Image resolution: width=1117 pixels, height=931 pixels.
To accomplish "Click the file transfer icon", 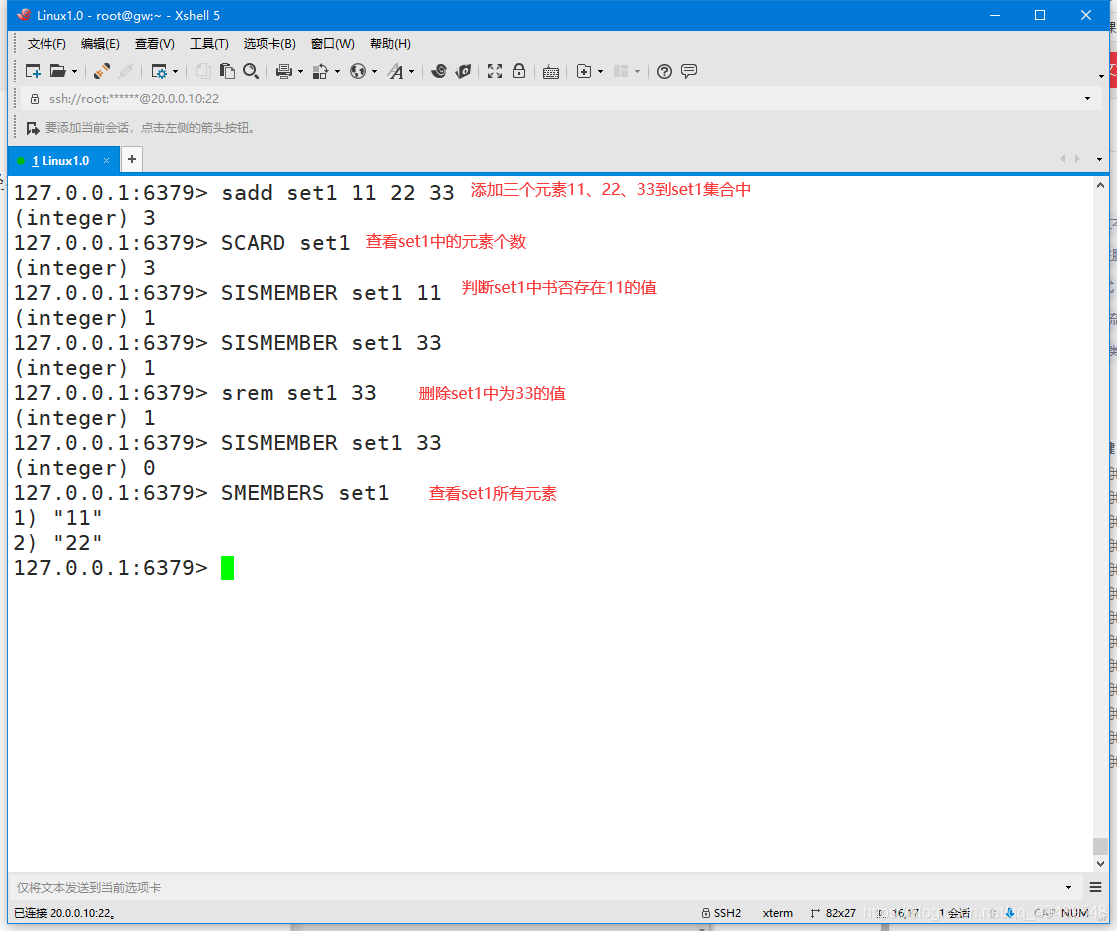I will tap(321, 71).
